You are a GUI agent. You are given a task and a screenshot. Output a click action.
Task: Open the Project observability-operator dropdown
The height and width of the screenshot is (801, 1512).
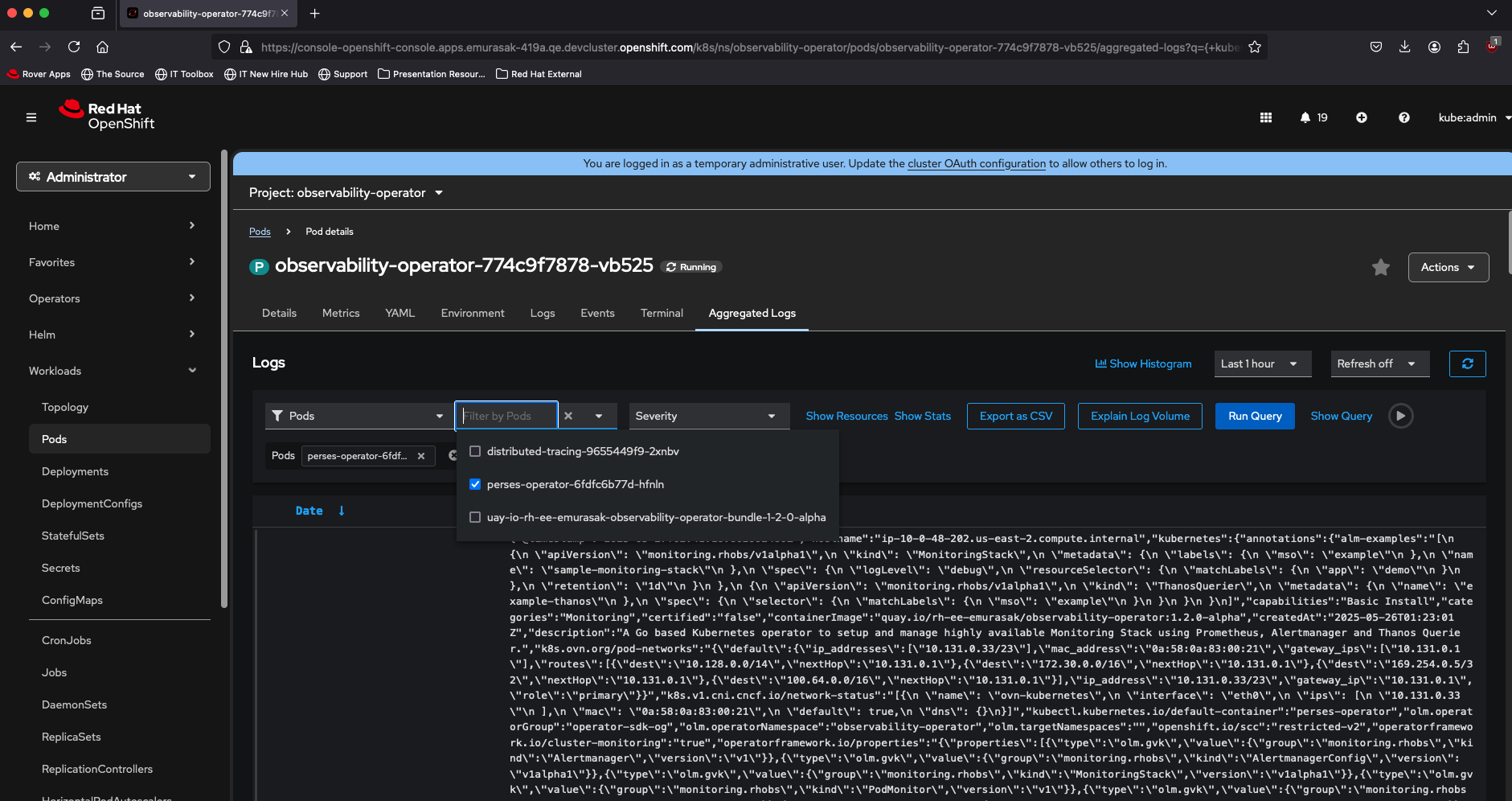pos(346,193)
